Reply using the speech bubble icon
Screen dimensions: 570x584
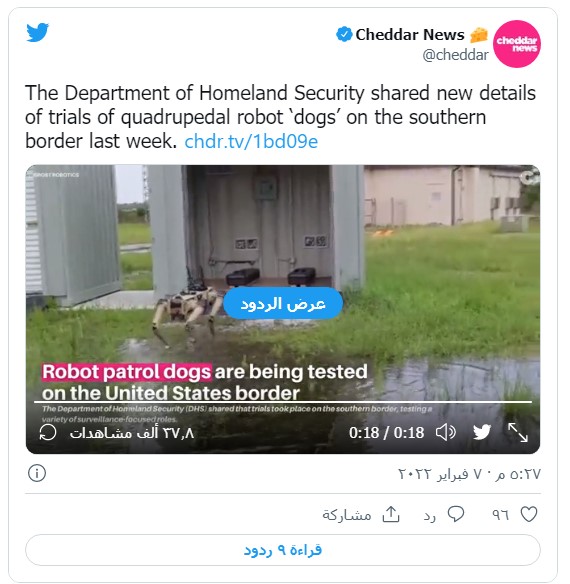click(x=456, y=514)
